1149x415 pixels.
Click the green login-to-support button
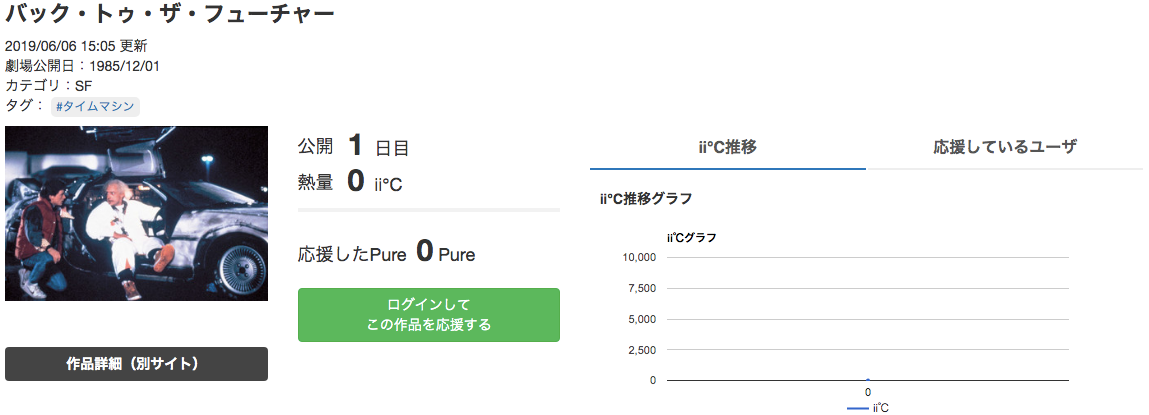pos(429,315)
